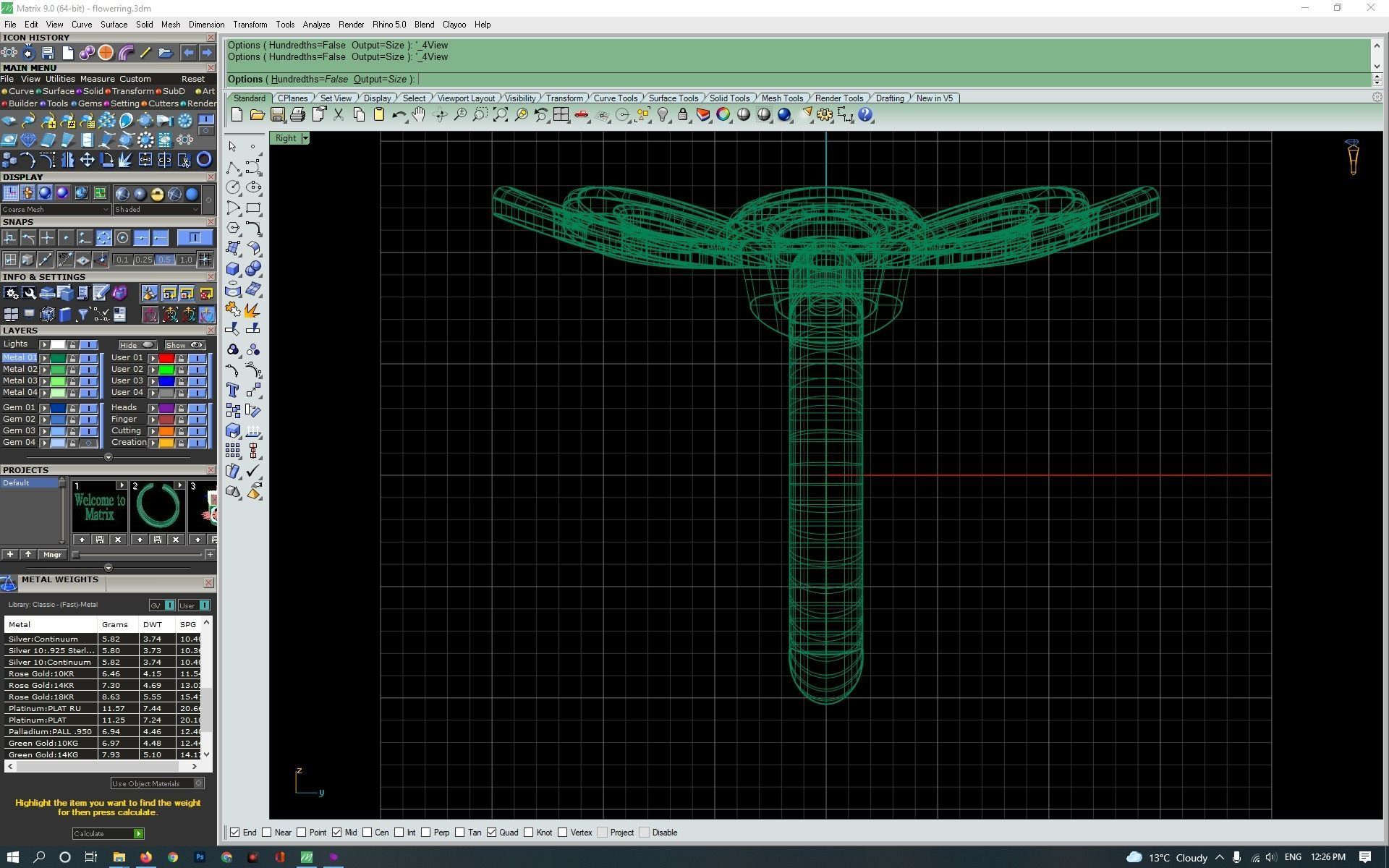Click the Print icon in toolbar
Image resolution: width=1389 pixels, height=868 pixels.
pos(297,114)
